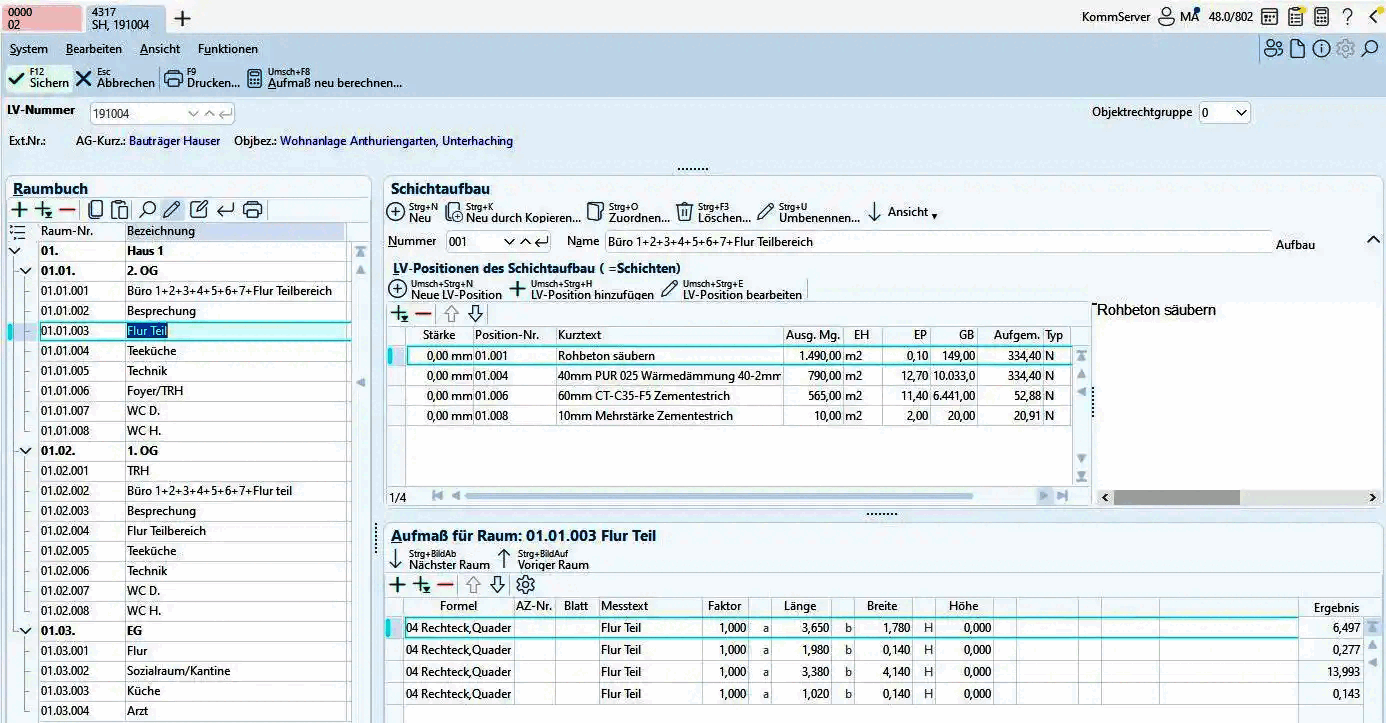Click the red minus icon in Raumbuch toolbar
The image size is (1386, 723).
67,210
